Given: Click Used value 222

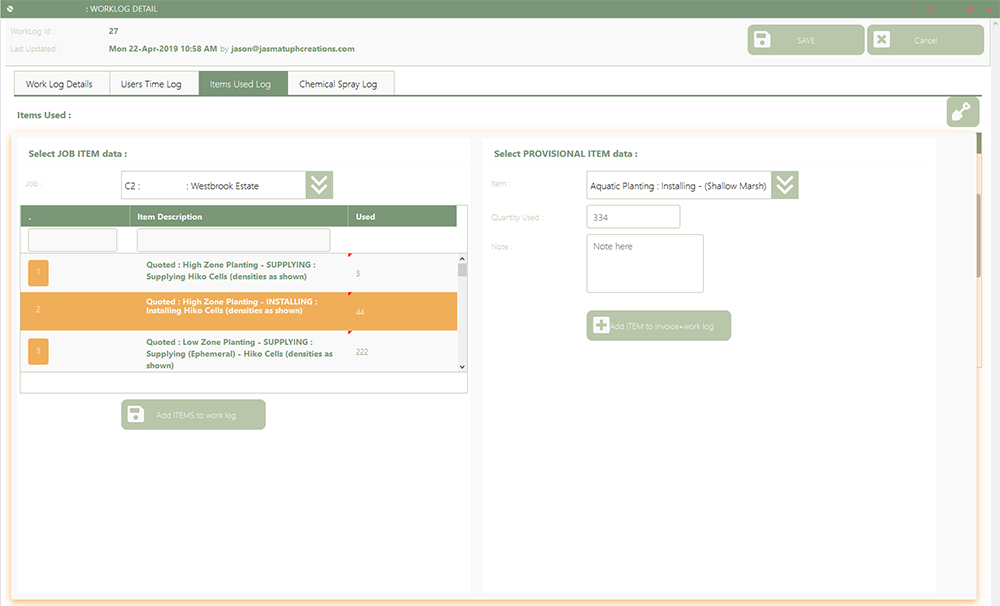Looking at the screenshot, I should (x=362, y=351).
